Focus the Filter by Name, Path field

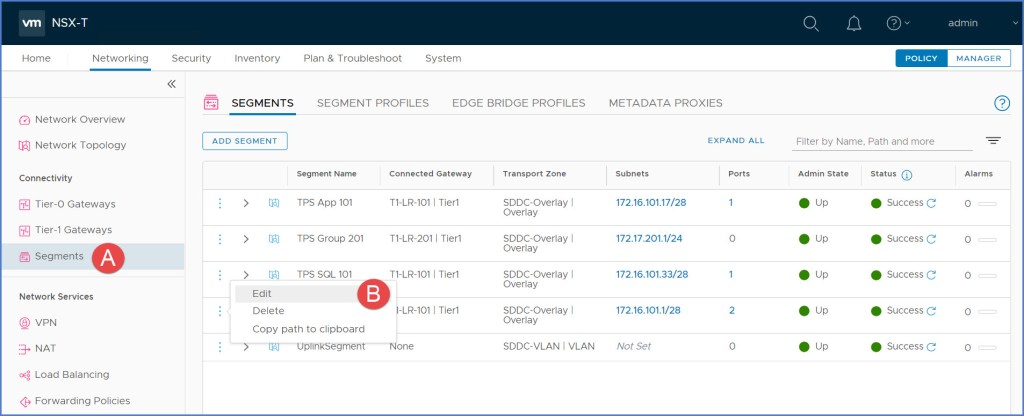pyautogui.click(x=882, y=142)
